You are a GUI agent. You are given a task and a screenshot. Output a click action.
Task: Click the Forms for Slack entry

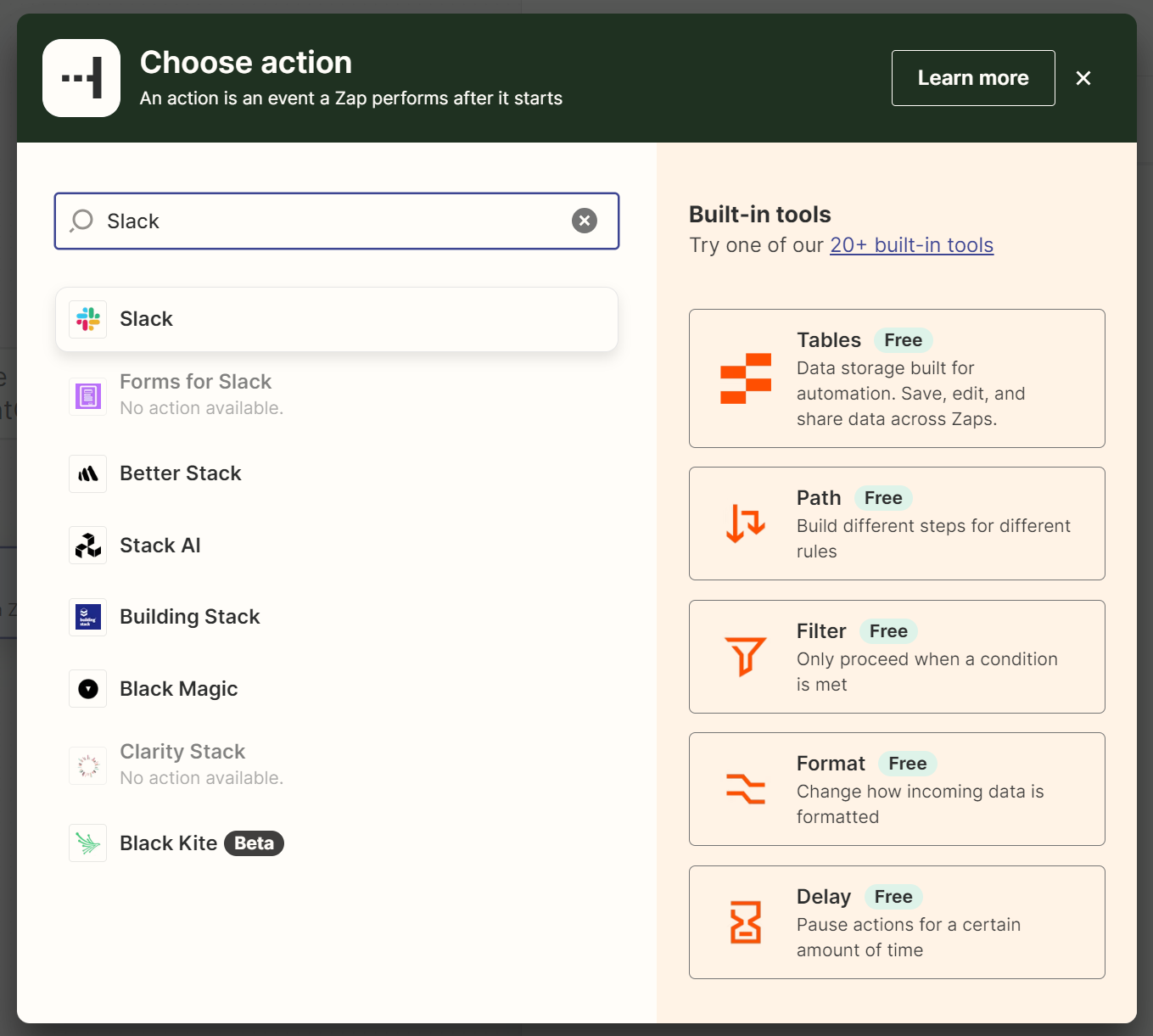196,394
